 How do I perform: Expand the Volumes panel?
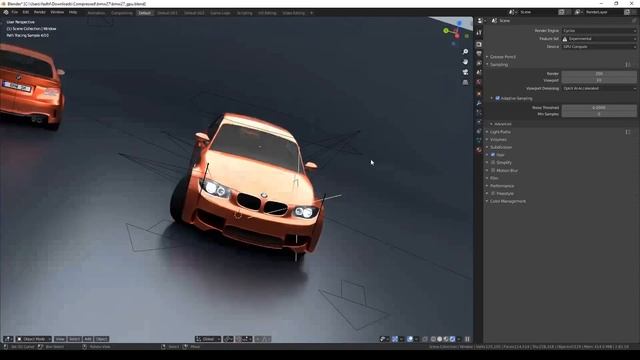498,140
